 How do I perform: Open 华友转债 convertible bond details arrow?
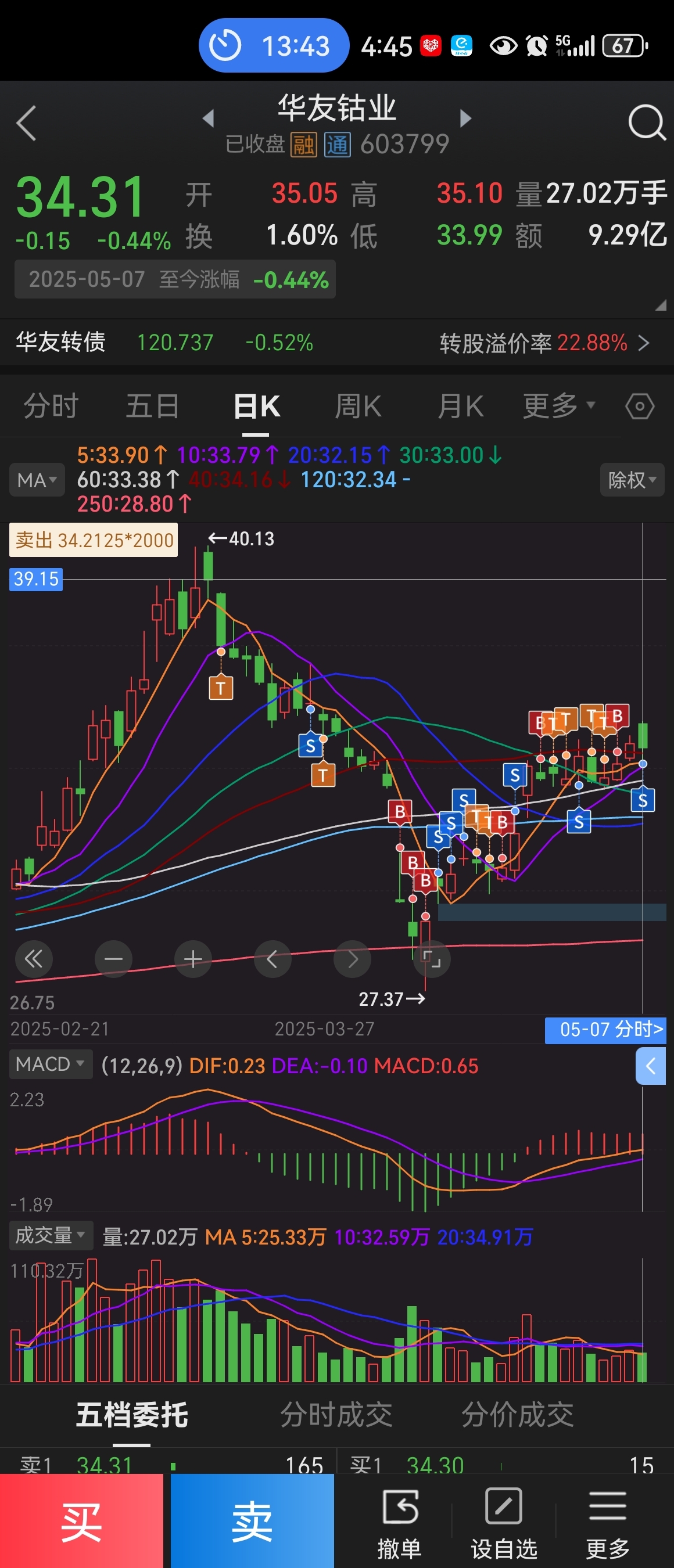[x=644, y=343]
